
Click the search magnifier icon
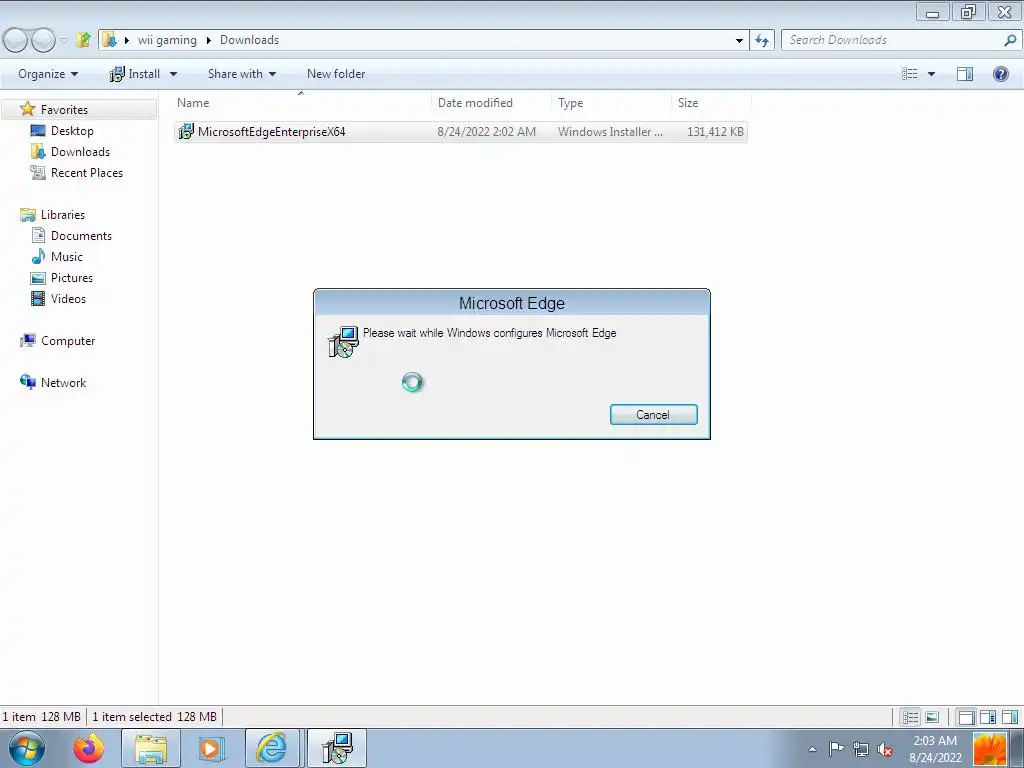(1010, 40)
